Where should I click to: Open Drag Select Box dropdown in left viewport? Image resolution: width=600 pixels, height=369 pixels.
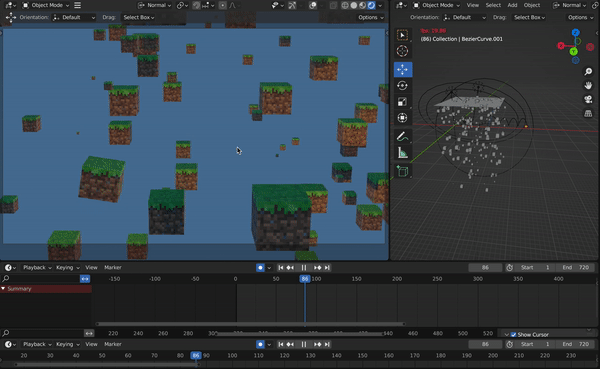coord(139,17)
